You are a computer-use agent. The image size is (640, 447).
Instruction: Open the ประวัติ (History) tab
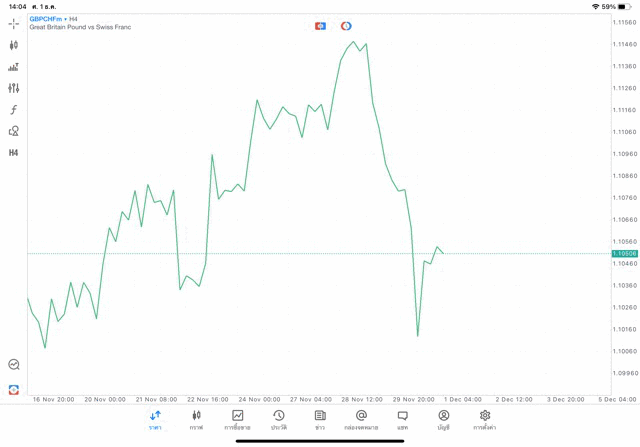(279, 420)
